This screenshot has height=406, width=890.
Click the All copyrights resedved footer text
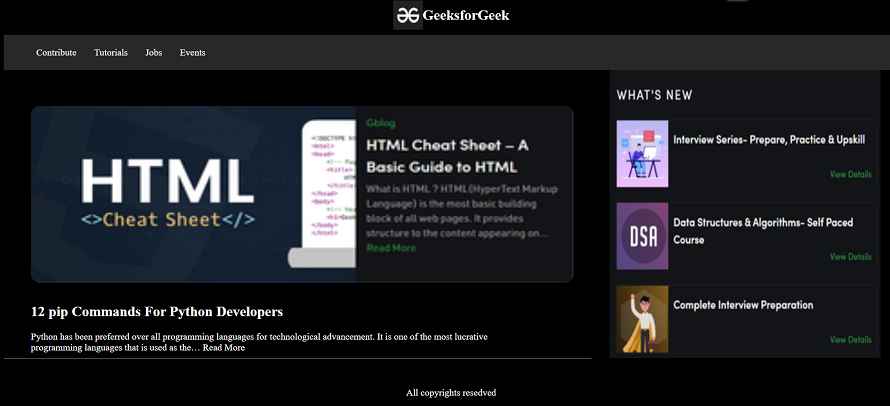451,393
